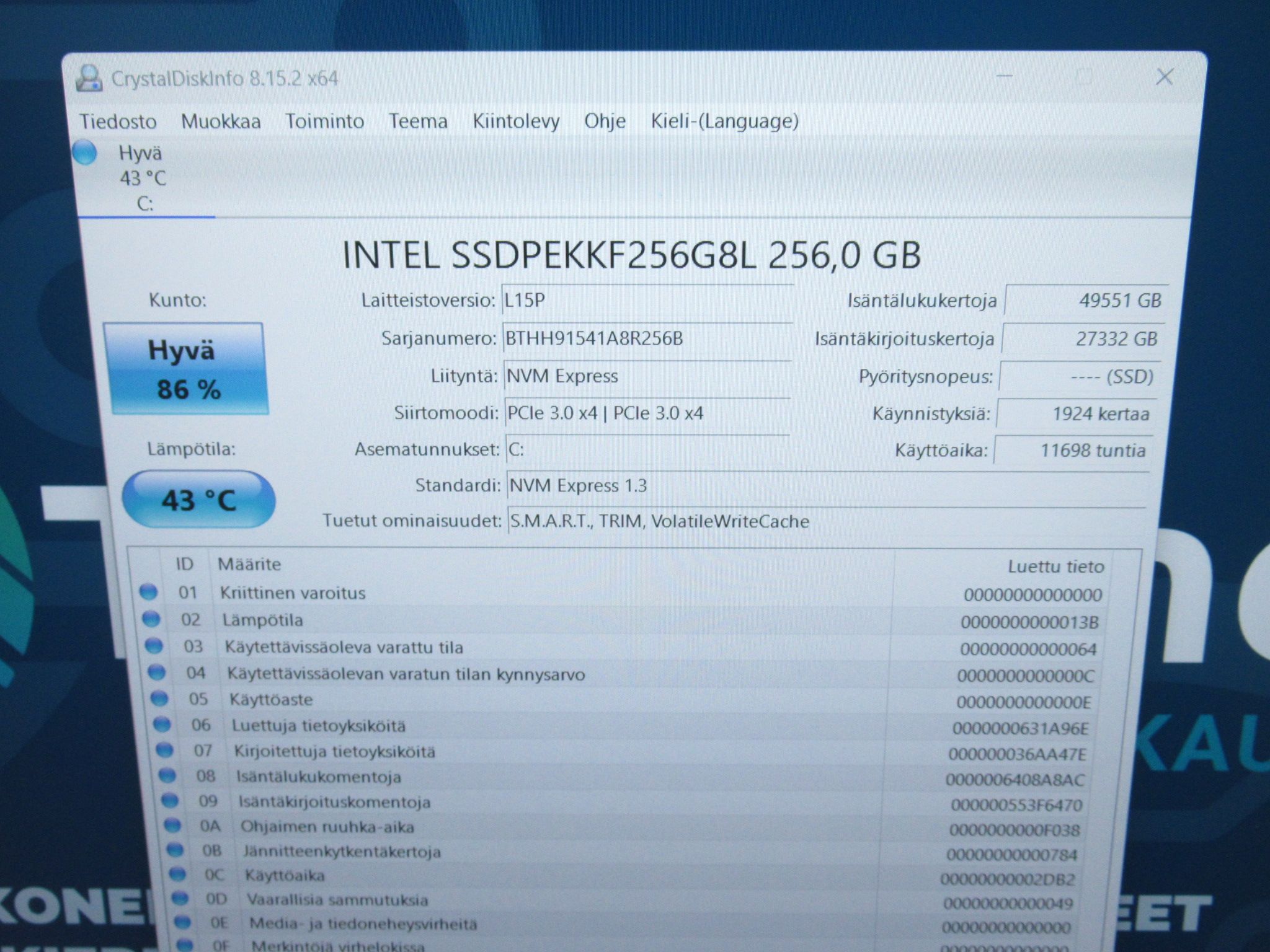This screenshot has height=952, width=1270.
Task: Select the blue health orb for drive C:
Action: pyautogui.click(x=85, y=152)
